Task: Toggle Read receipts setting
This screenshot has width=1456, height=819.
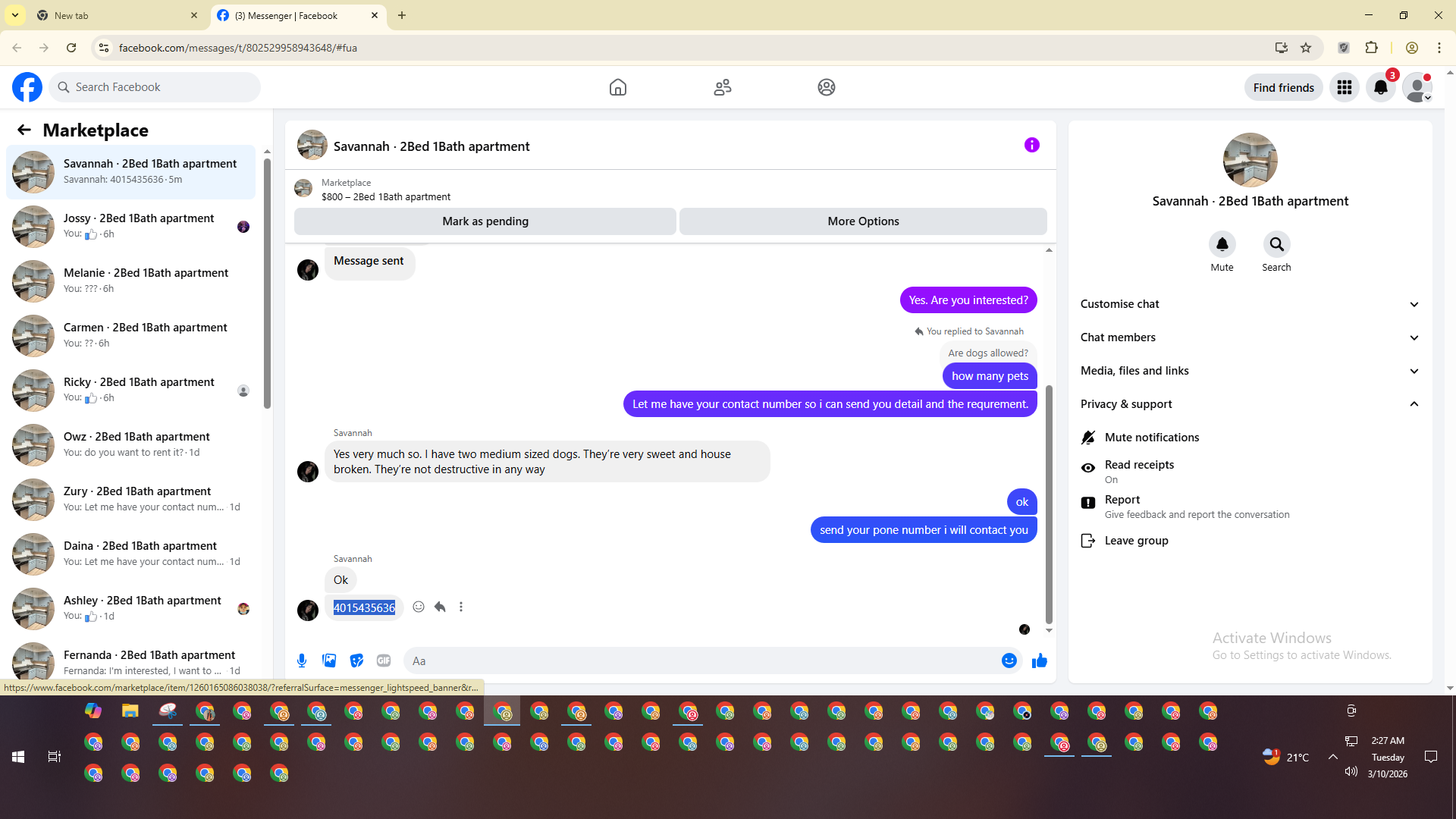Action: tap(1138, 471)
